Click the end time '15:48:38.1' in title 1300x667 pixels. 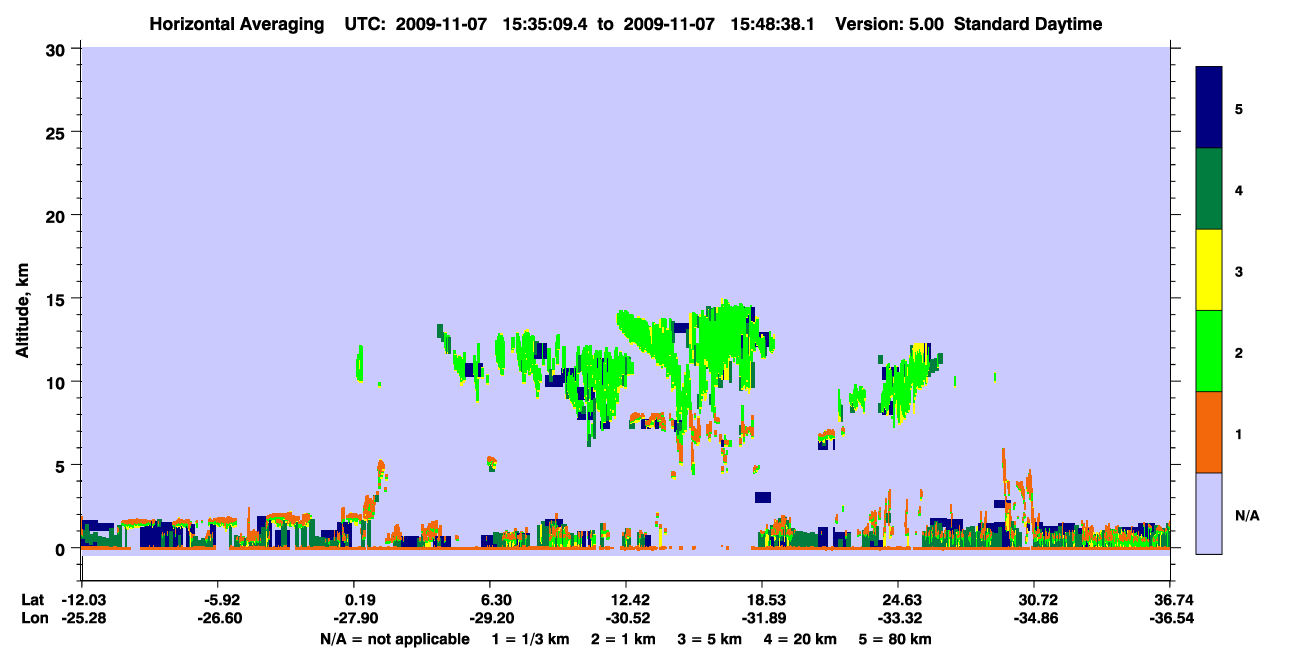pyautogui.click(x=774, y=24)
